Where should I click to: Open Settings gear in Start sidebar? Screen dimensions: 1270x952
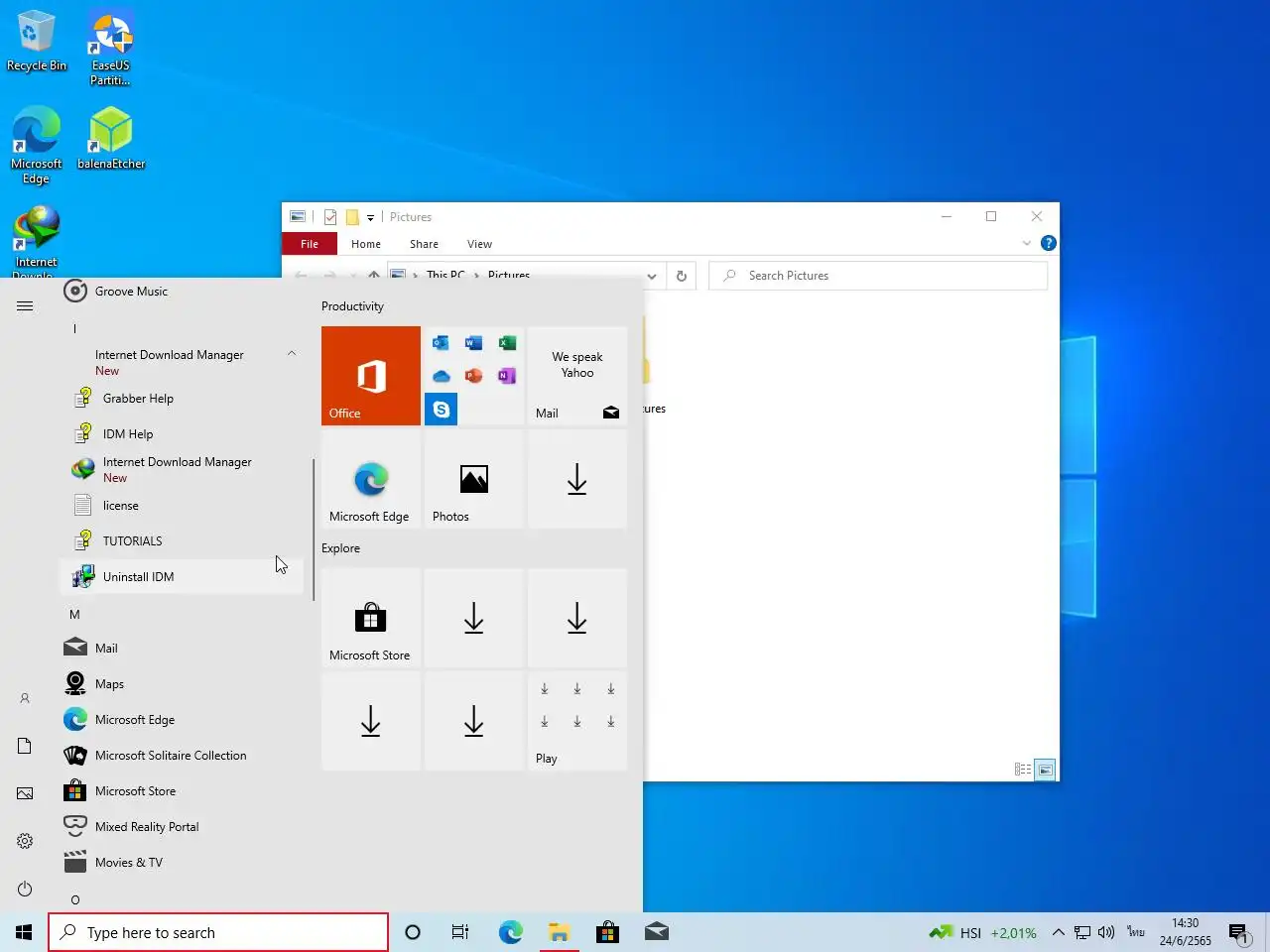pyautogui.click(x=25, y=841)
